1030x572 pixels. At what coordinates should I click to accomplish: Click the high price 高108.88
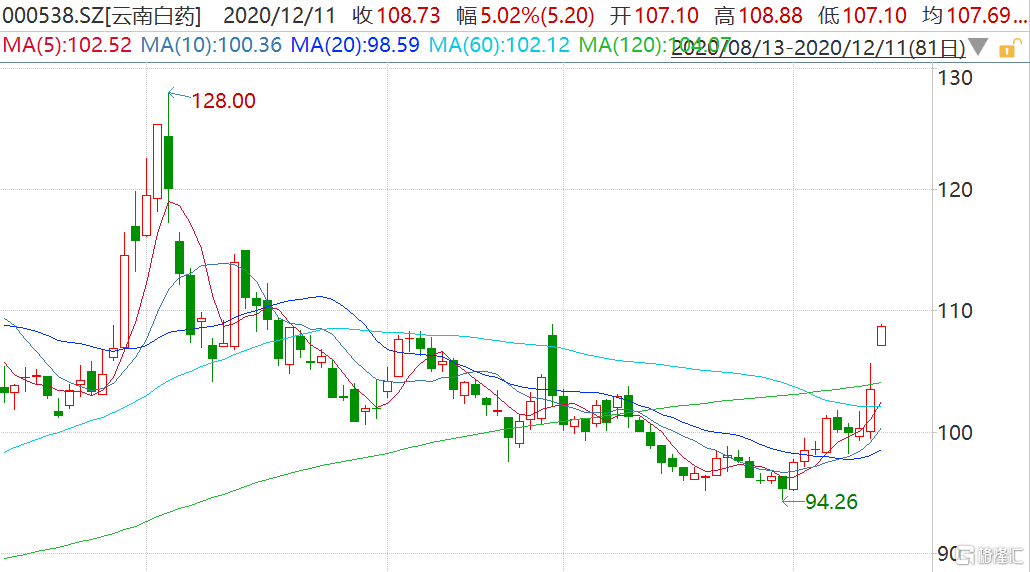(758, 16)
